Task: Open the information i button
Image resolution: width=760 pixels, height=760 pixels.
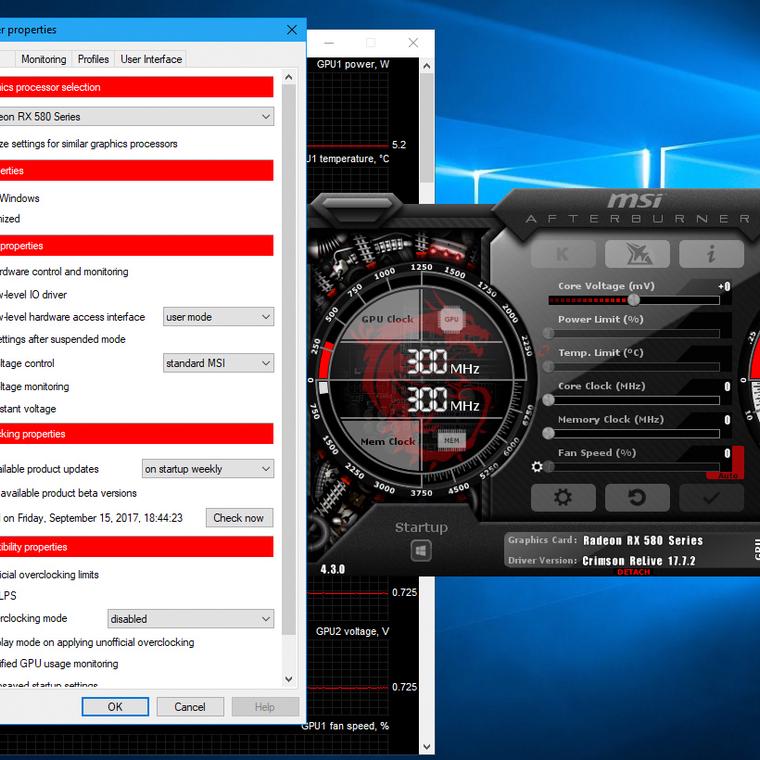Action: click(711, 254)
